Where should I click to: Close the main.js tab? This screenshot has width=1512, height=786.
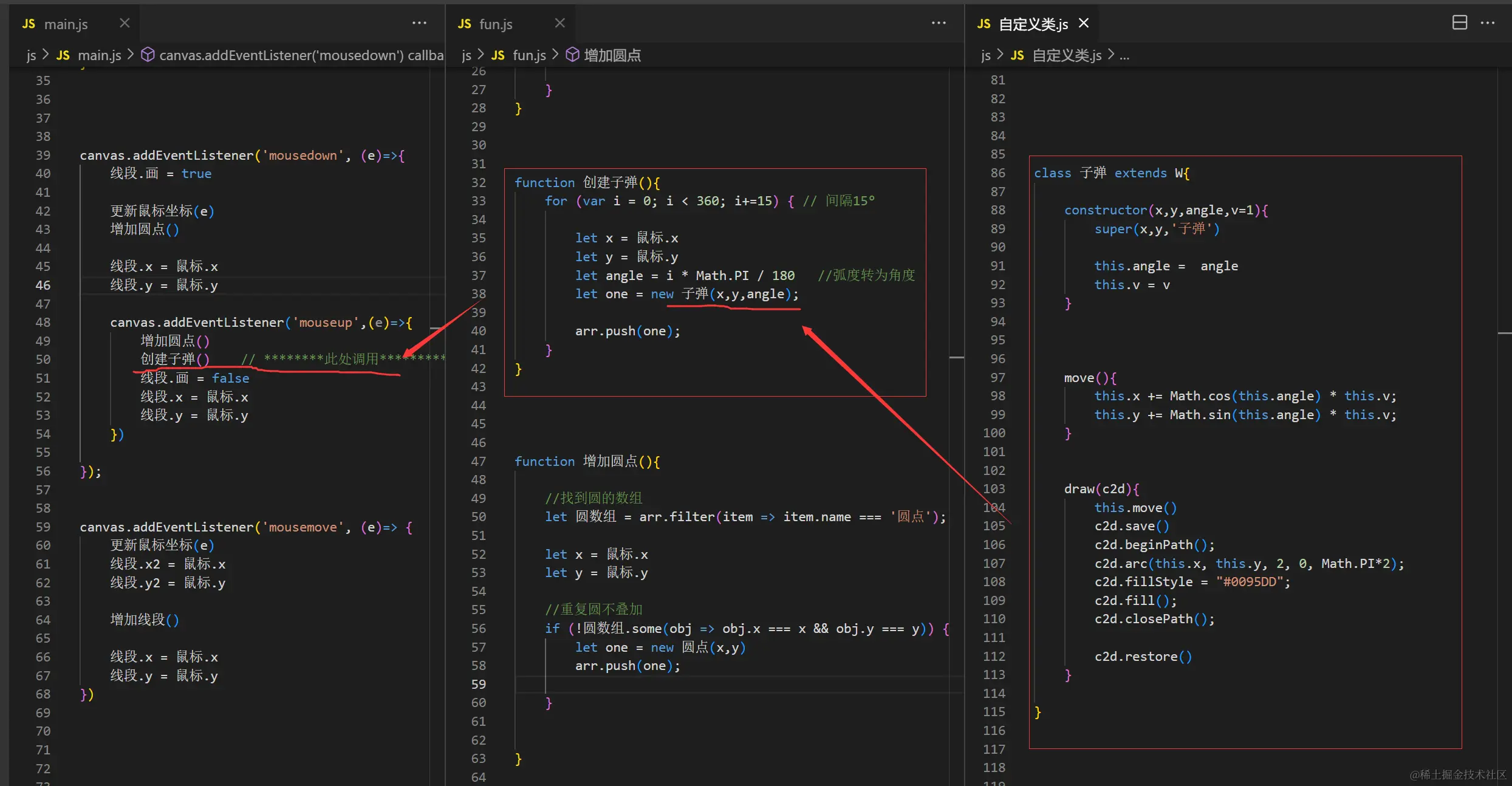point(125,23)
